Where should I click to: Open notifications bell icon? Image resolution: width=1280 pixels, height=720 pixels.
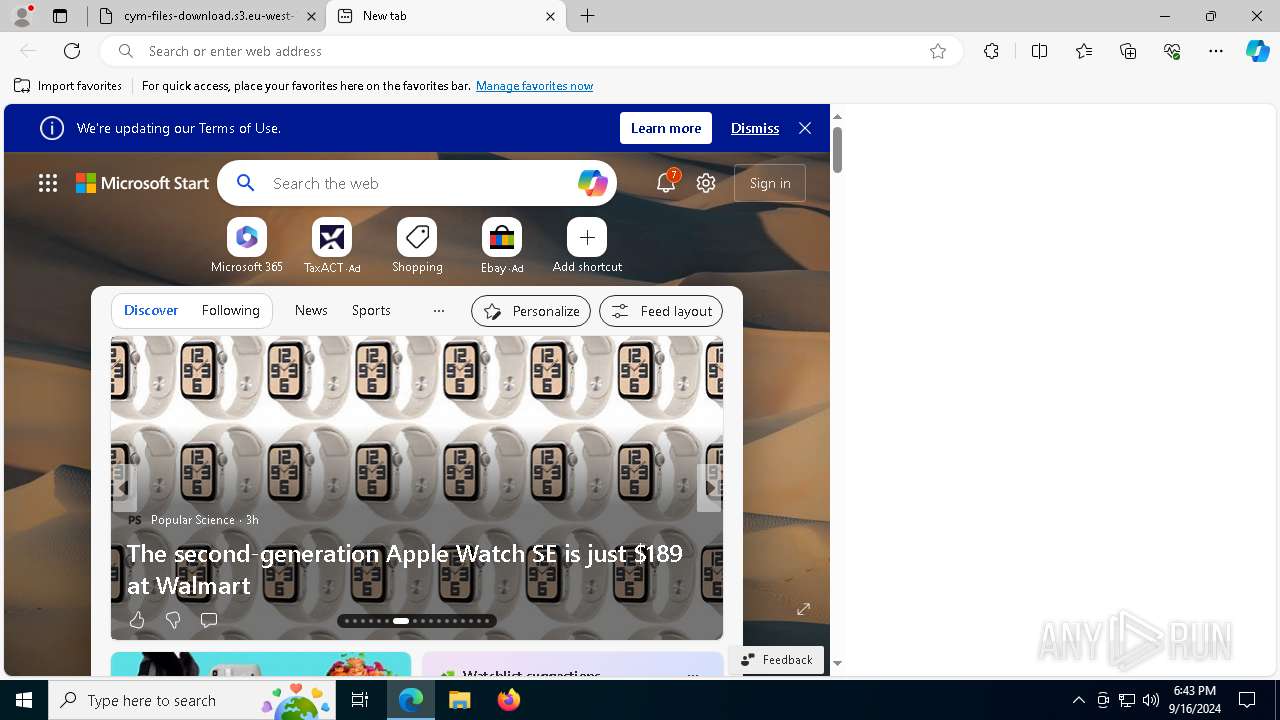(666, 183)
